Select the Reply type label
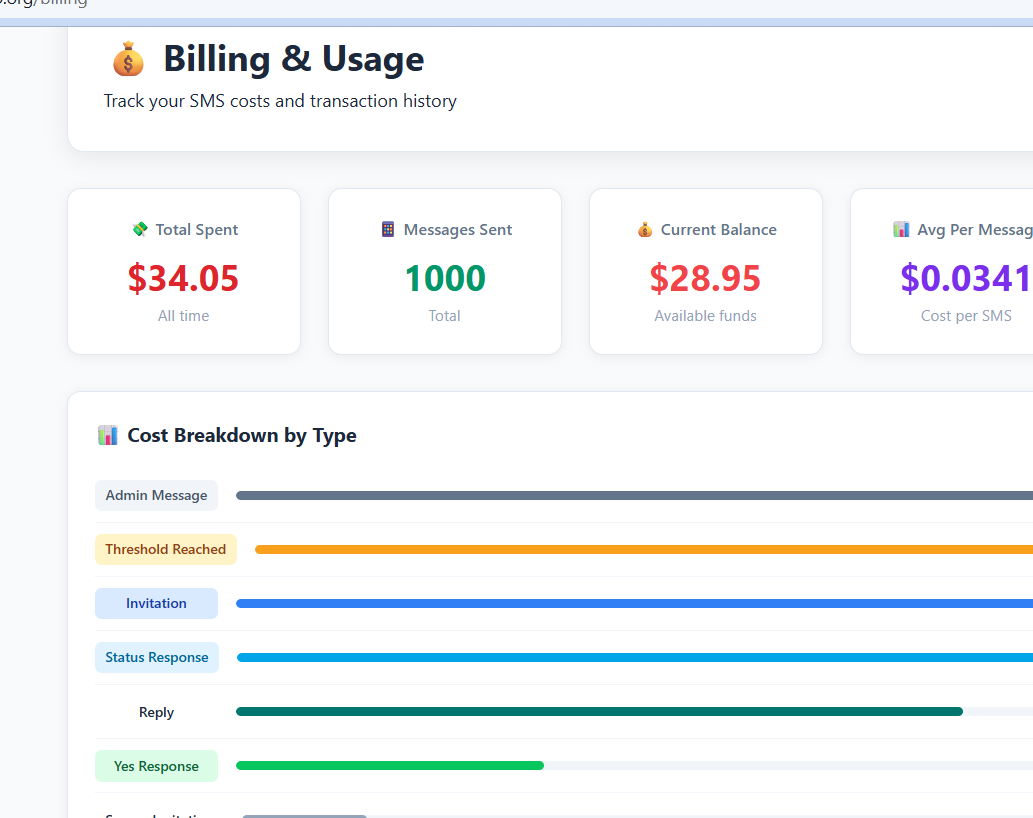 [x=156, y=712]
